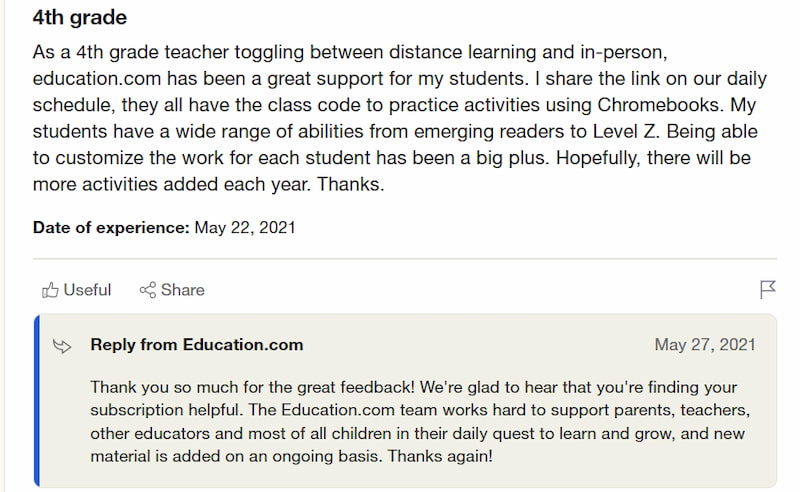
Task: Flag this review with the flag icon
Action: [x=767, y=289]
